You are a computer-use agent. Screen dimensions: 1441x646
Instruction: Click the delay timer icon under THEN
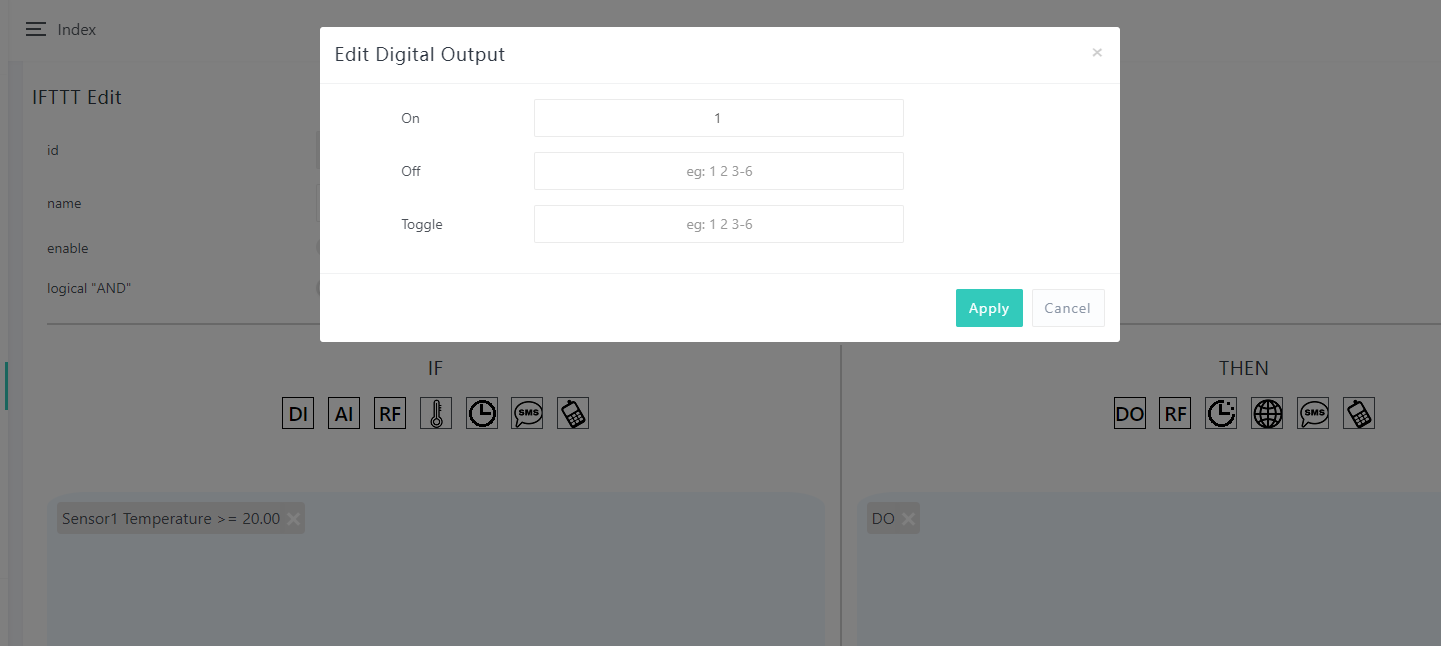tap(1221, 413)
